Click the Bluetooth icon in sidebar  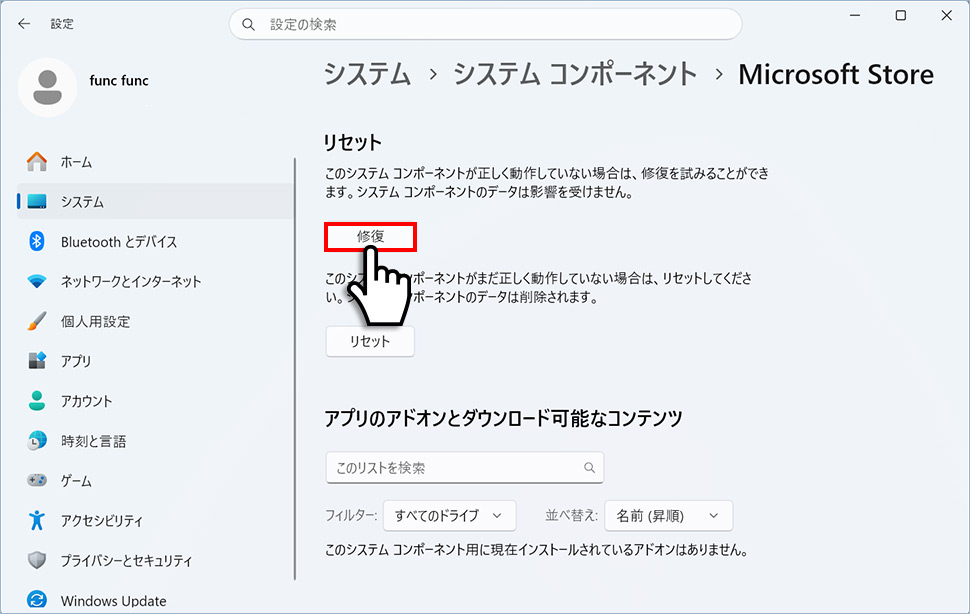(37, 241)
